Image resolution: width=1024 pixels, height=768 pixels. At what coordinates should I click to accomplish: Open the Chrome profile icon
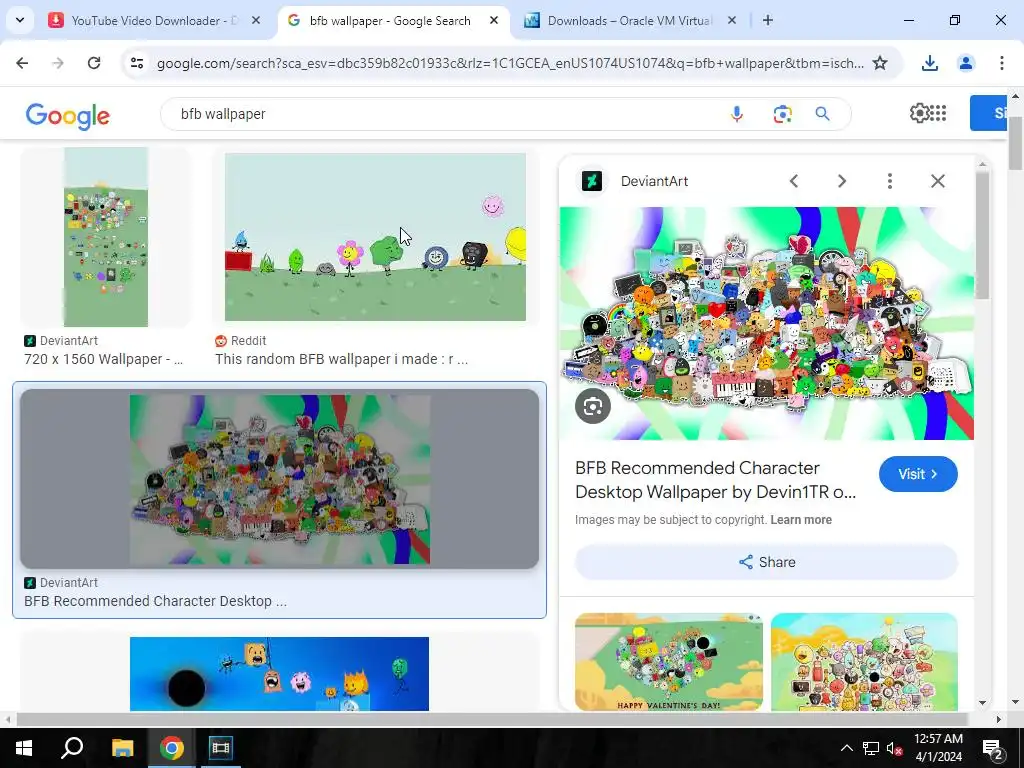tap(966, 63)
